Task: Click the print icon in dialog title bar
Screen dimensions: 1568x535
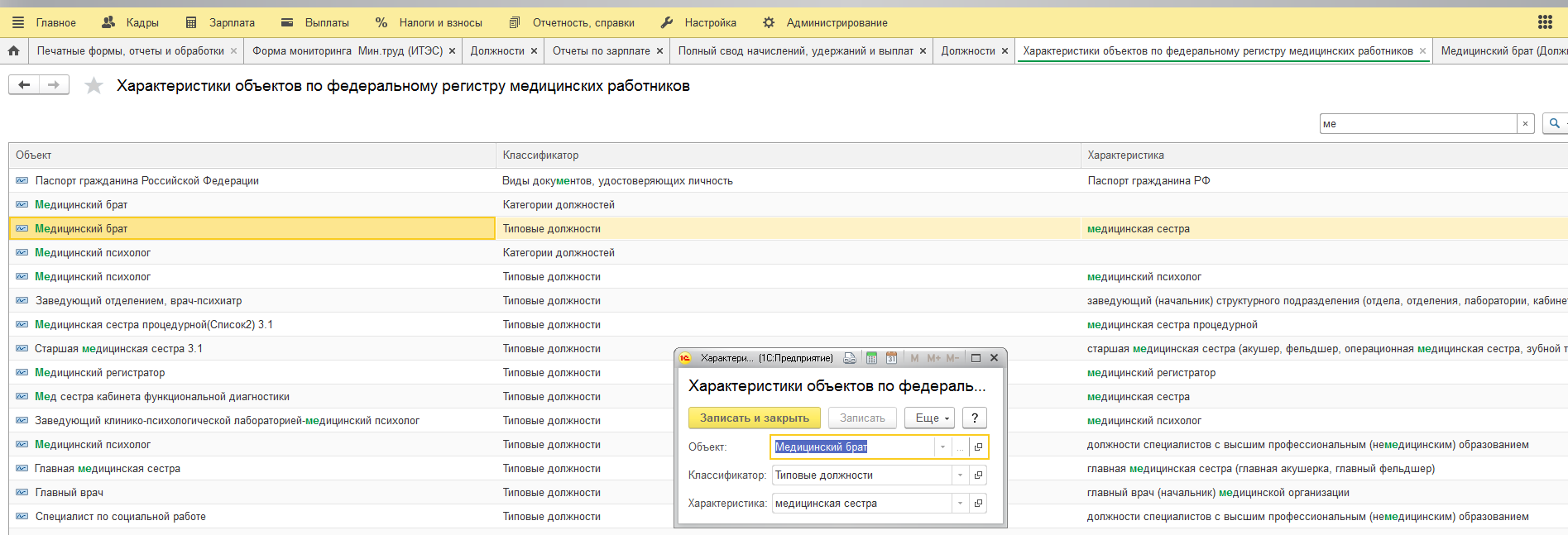Action: pyautogui.click(x=850, y=358)
